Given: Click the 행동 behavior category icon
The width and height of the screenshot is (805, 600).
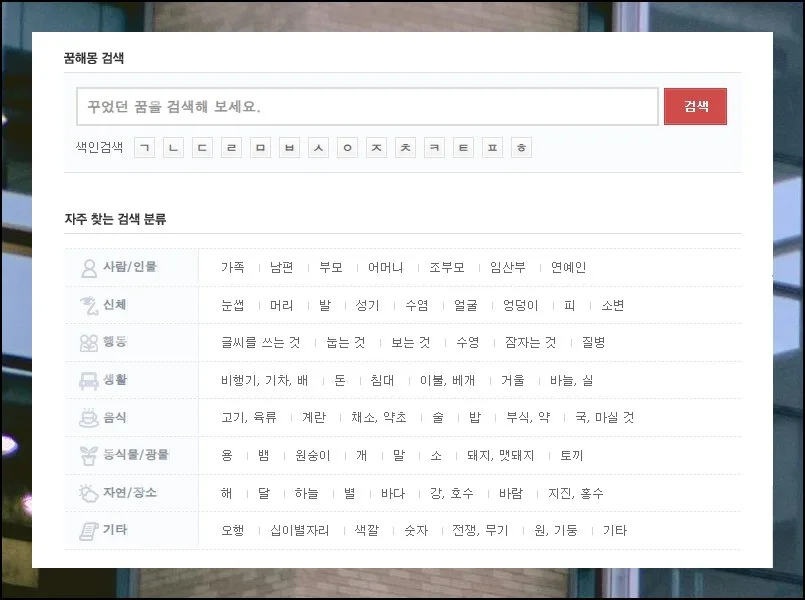Looking at the screenshot, I should pos(88,343).
